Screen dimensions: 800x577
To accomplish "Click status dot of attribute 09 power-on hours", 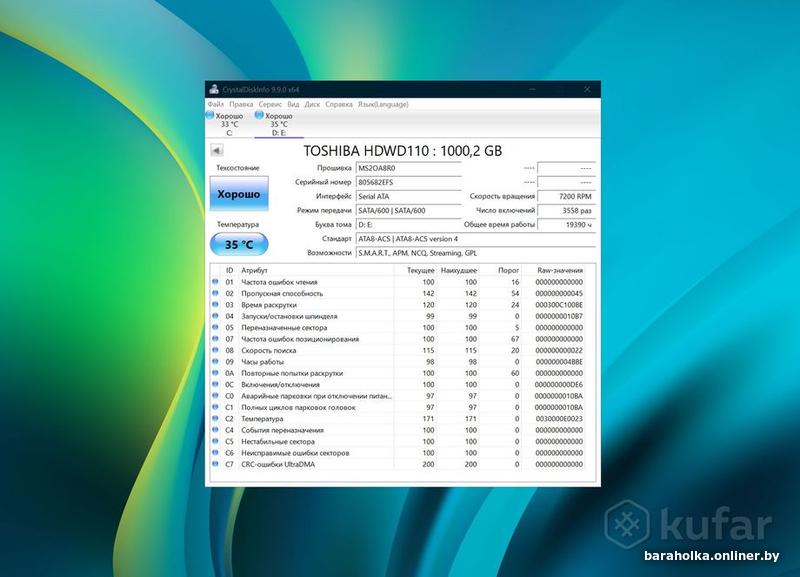I will (x=215, y=362).
